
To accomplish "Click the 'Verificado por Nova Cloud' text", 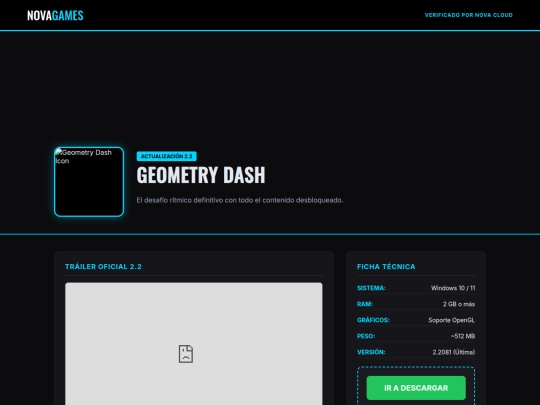I will click(468, 15).
